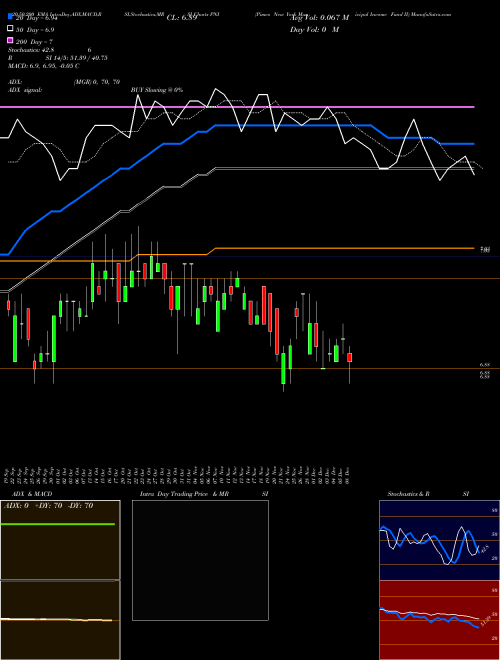
Task: Click the 'Day Vol: 0 M' text
Action: (314, 30)
